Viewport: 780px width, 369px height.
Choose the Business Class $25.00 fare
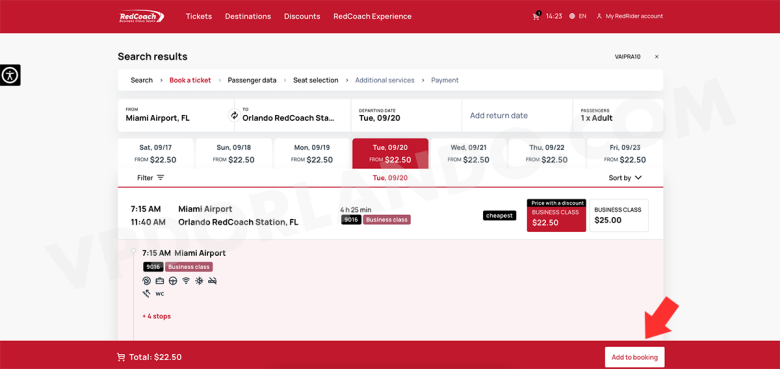(x=618, y=215)
